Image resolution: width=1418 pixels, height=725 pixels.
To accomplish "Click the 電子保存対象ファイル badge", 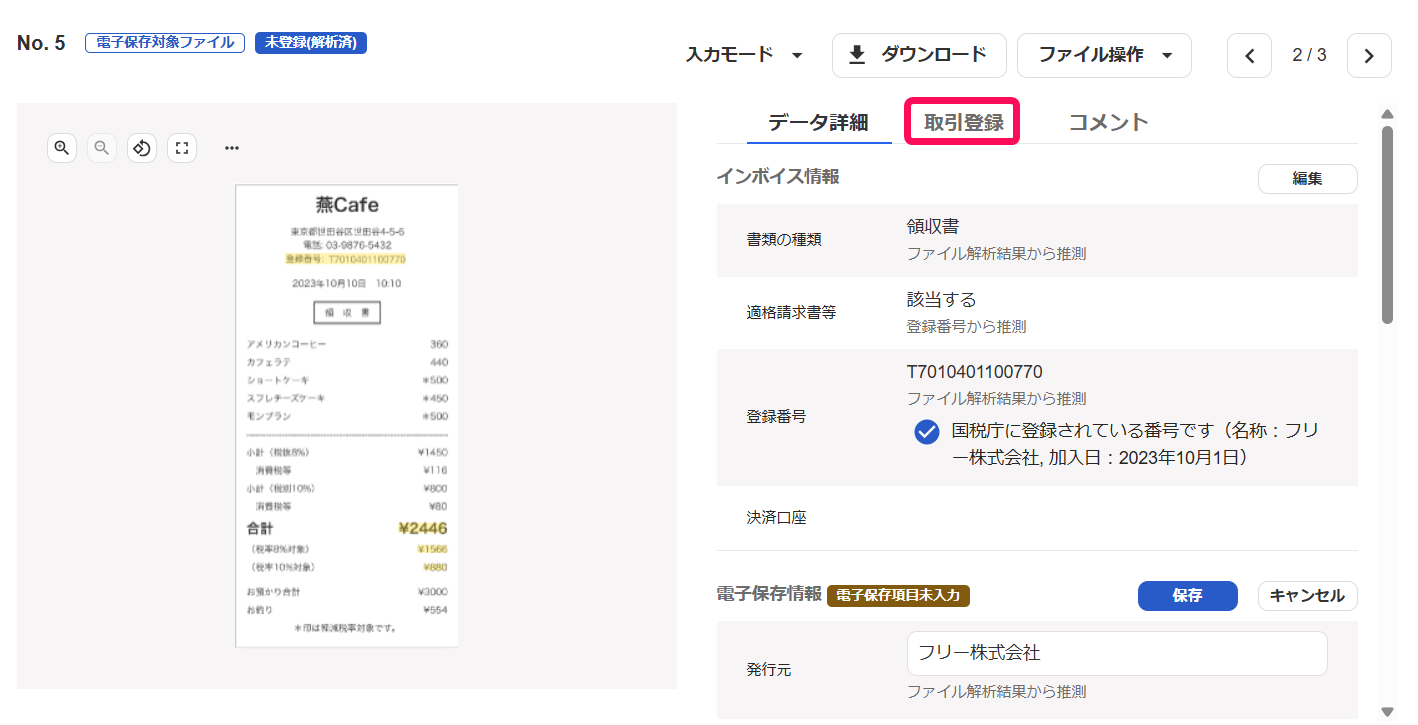I will [165, 43].
